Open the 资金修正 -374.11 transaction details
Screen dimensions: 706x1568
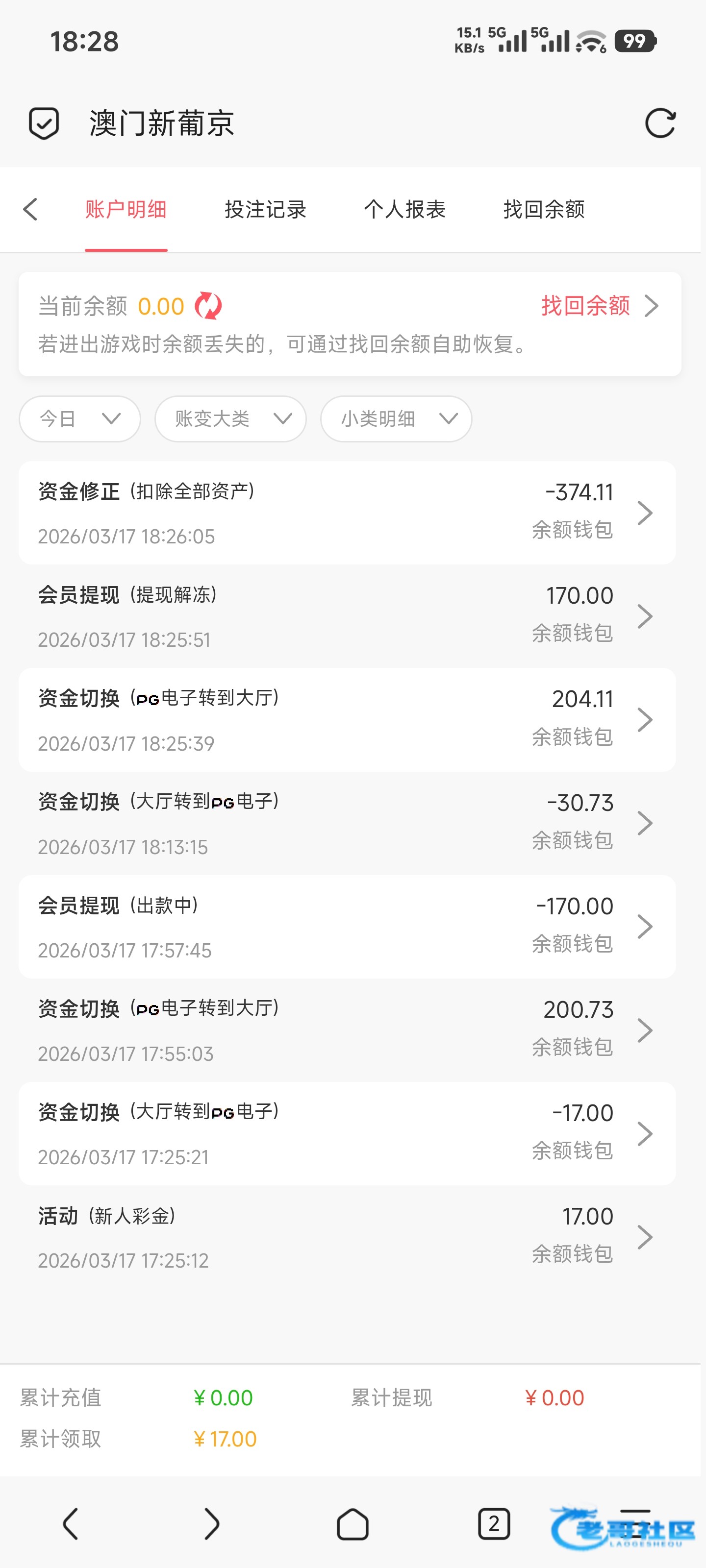[347, 513]
